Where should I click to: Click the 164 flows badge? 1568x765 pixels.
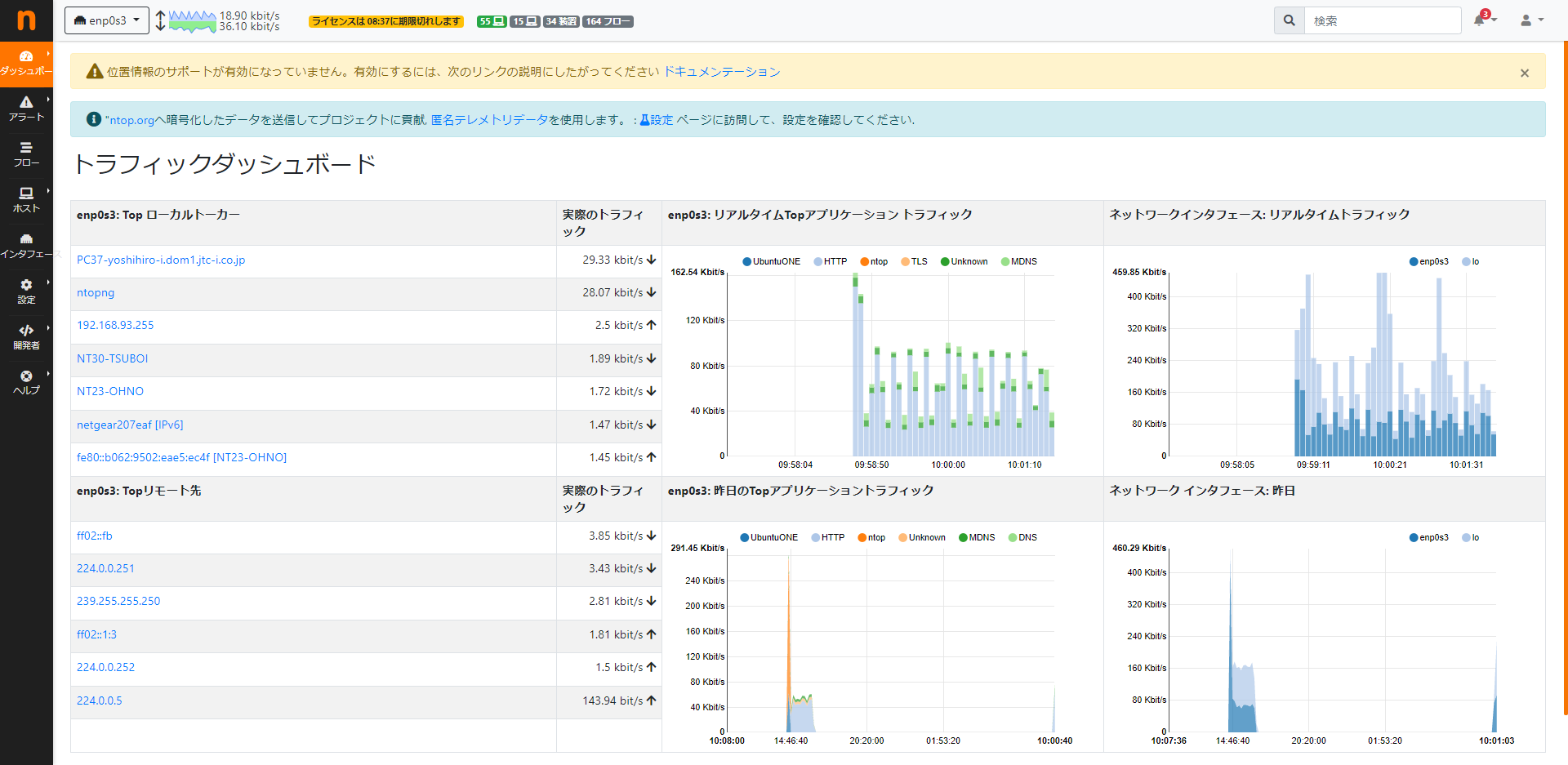608,21
